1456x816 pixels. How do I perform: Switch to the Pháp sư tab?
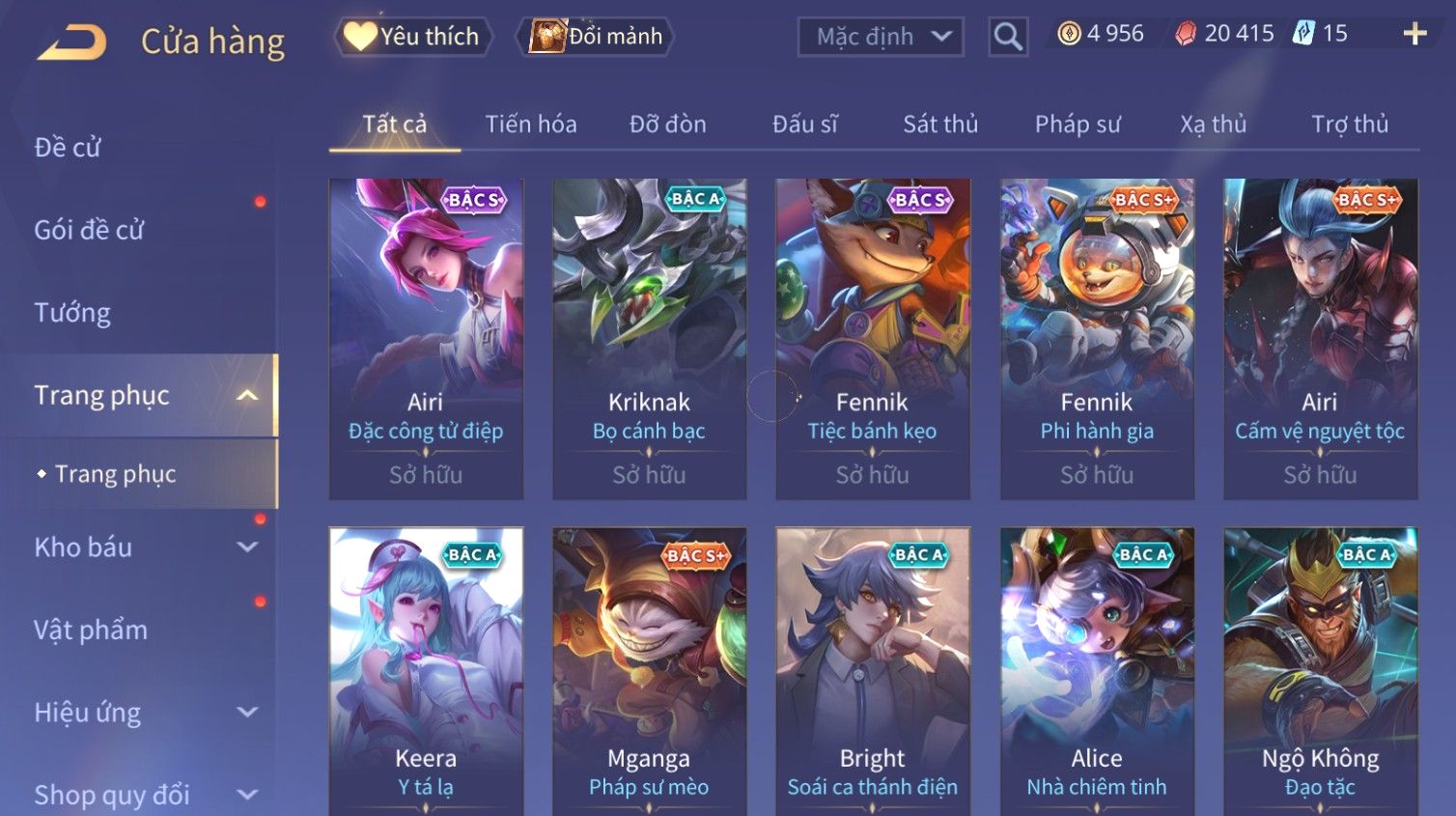click(x=1078, y=125)
